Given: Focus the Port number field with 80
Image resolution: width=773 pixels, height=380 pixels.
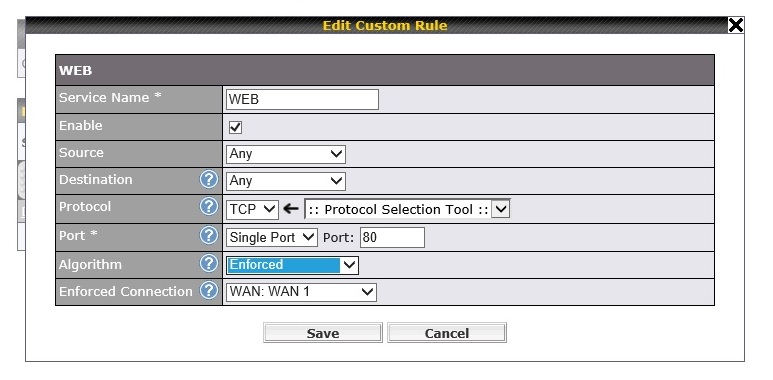Looking at the screenshot, I should pos(392,238).
